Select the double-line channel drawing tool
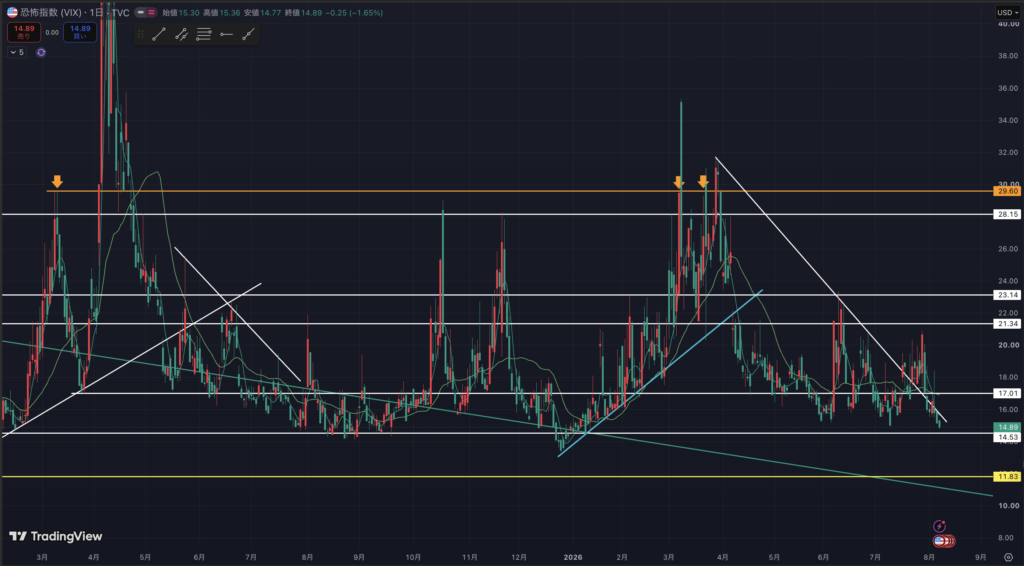The height and width of the screenshot is (566, 1024). [x=181, y=35]
